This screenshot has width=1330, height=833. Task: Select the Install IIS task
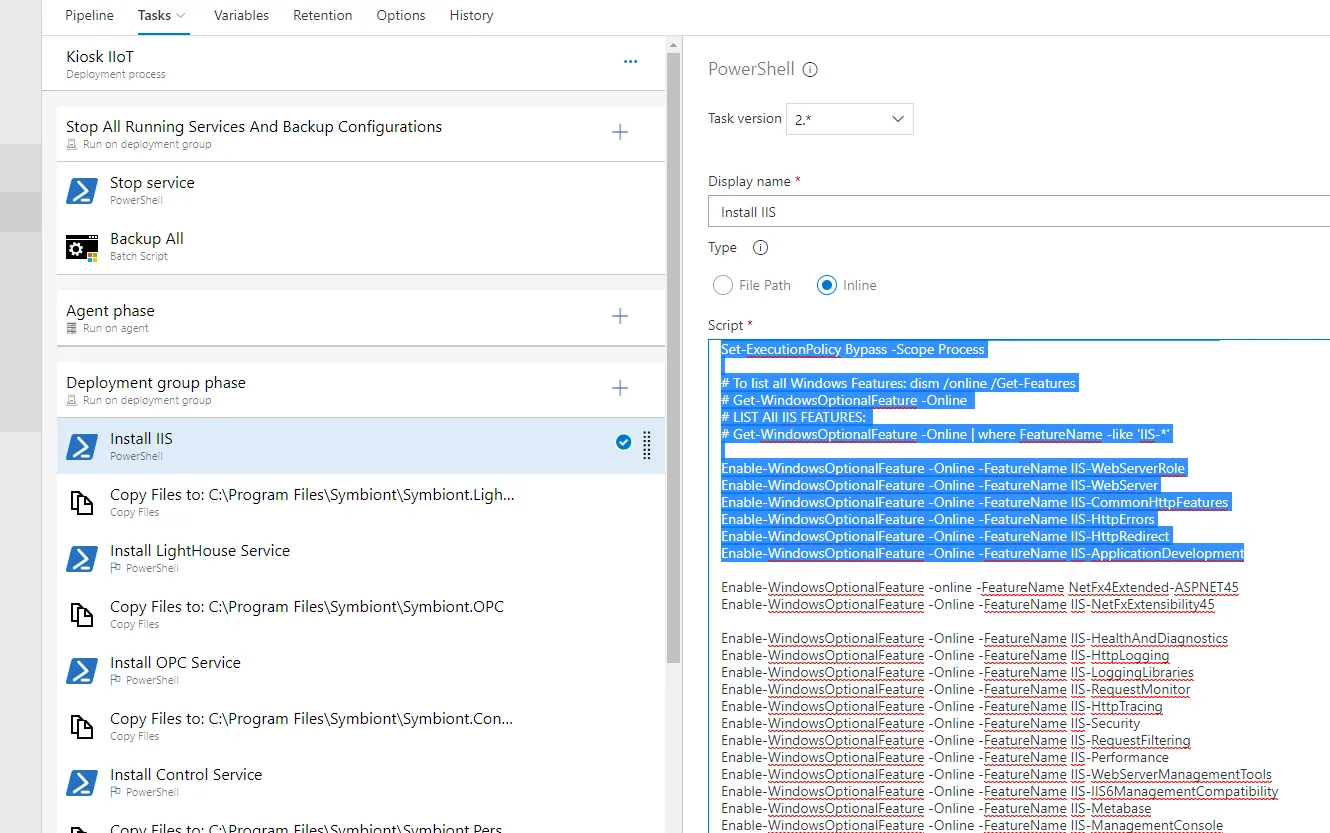tap(362, 446)
